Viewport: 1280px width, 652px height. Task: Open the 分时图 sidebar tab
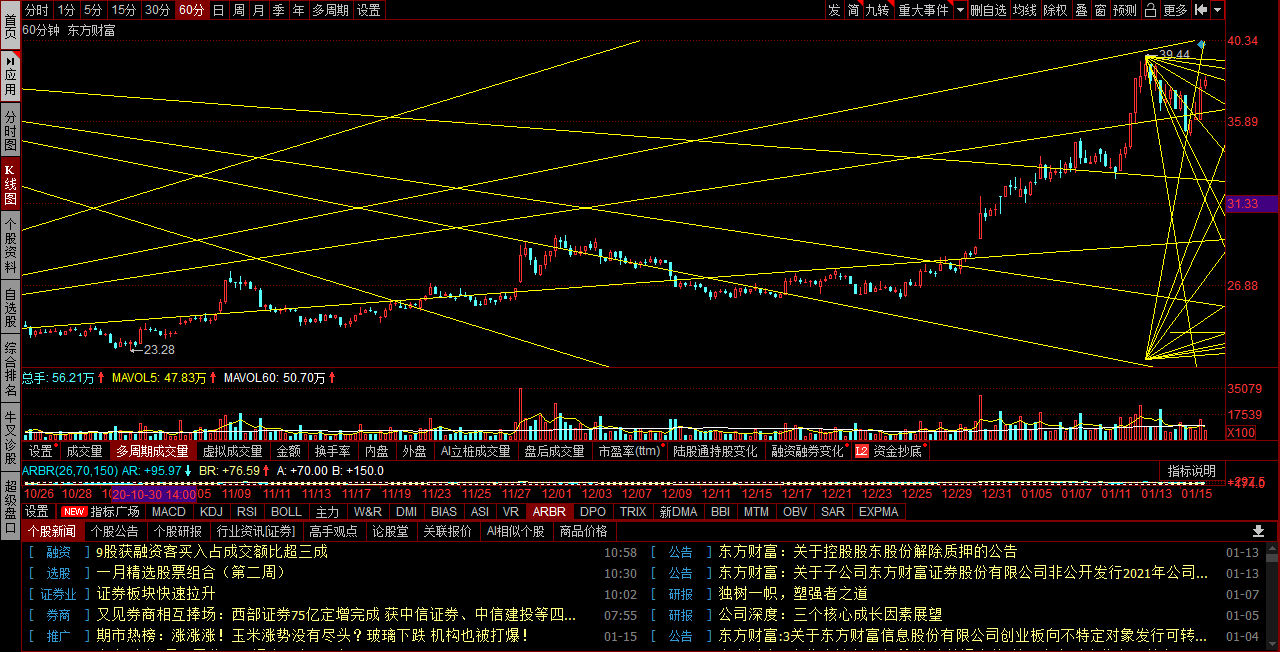coord(10,131)
